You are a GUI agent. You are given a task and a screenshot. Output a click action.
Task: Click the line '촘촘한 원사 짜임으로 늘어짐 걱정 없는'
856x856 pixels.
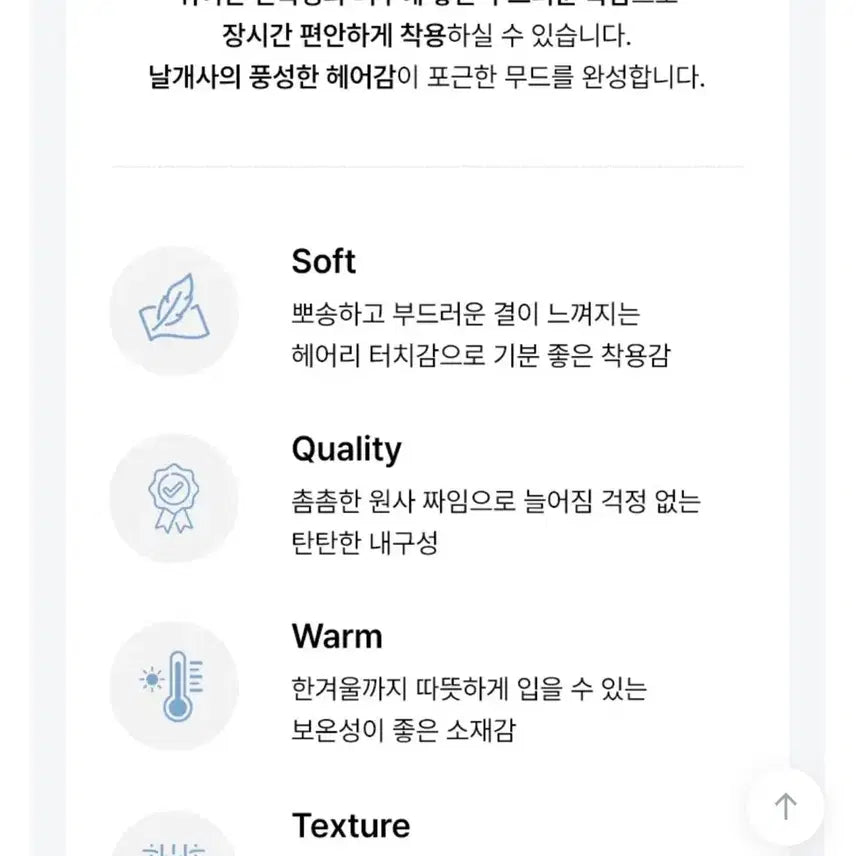pyautogui.click(x=495, y=501)
